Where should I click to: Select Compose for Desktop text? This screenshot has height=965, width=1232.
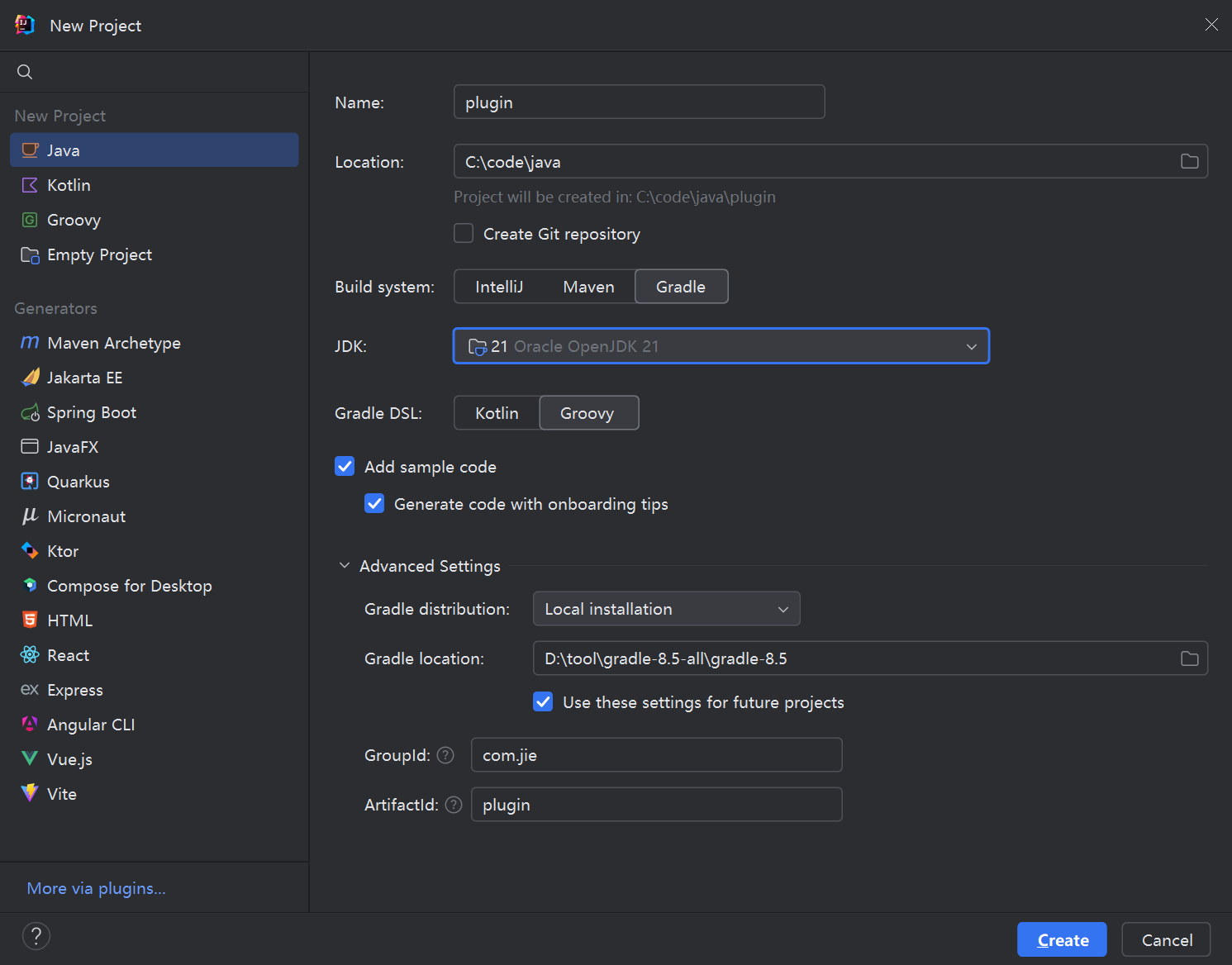point(130,586)
